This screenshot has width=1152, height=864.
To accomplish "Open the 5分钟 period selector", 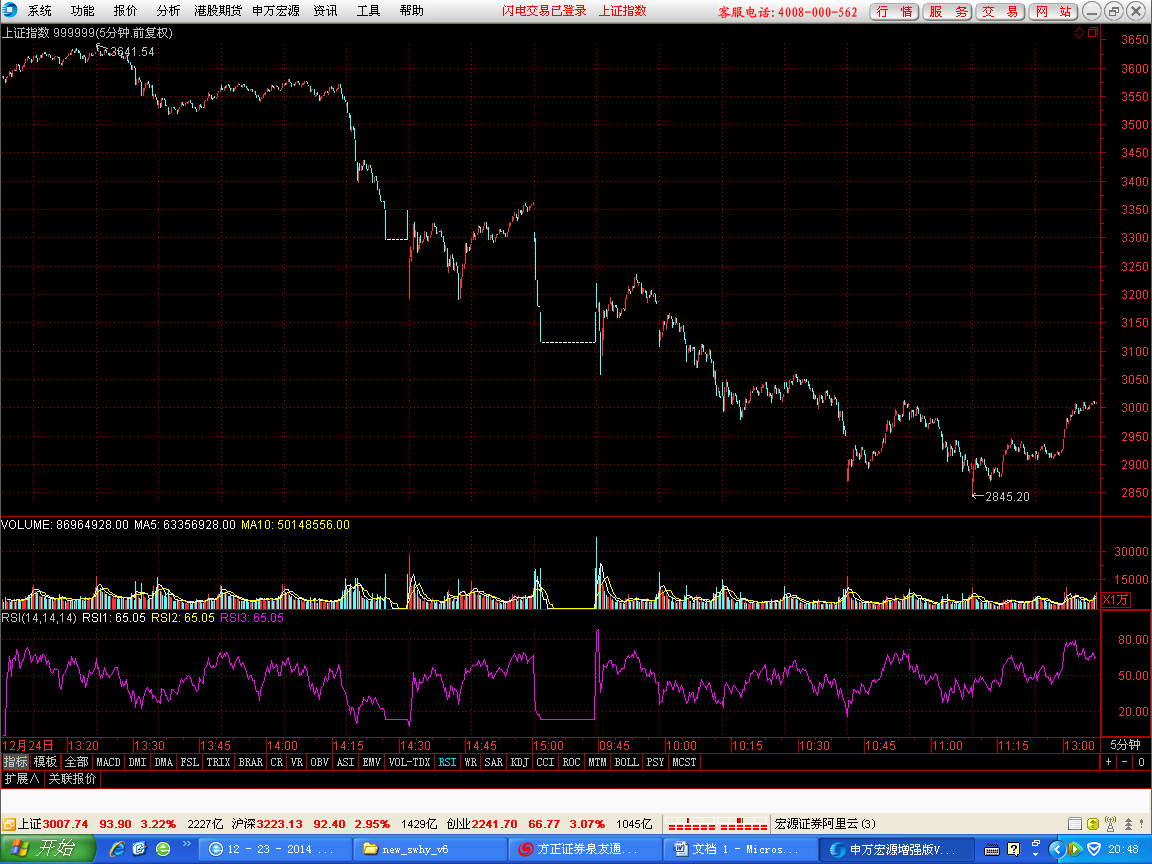I will 1125,745.
